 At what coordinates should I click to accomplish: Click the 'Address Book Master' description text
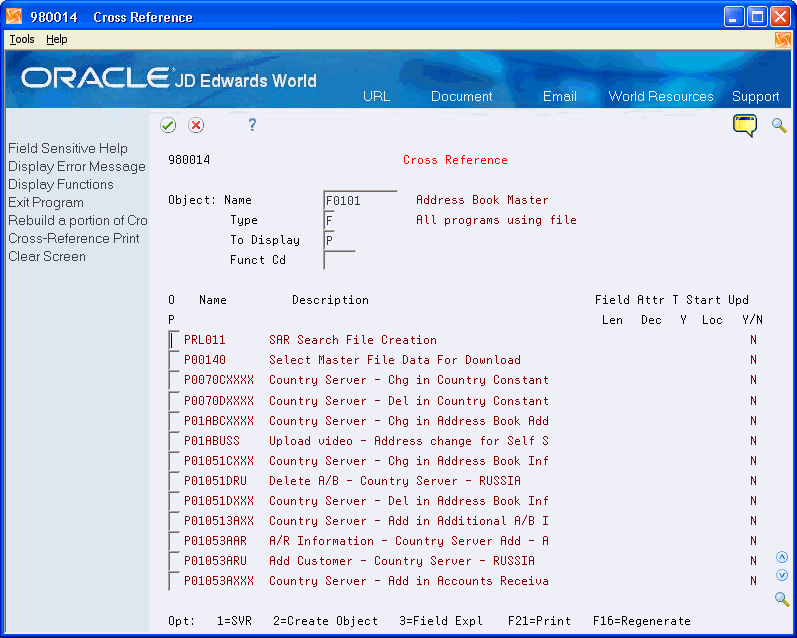(482, 200)
